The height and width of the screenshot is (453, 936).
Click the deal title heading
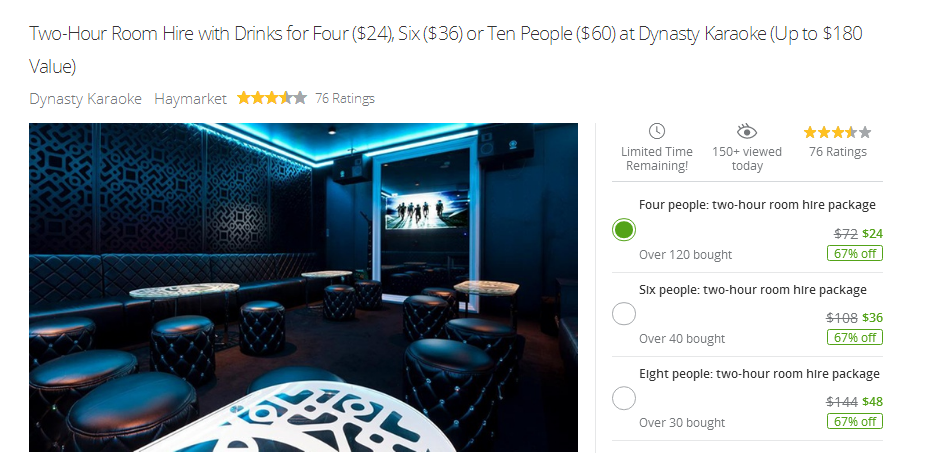point(446,50)
